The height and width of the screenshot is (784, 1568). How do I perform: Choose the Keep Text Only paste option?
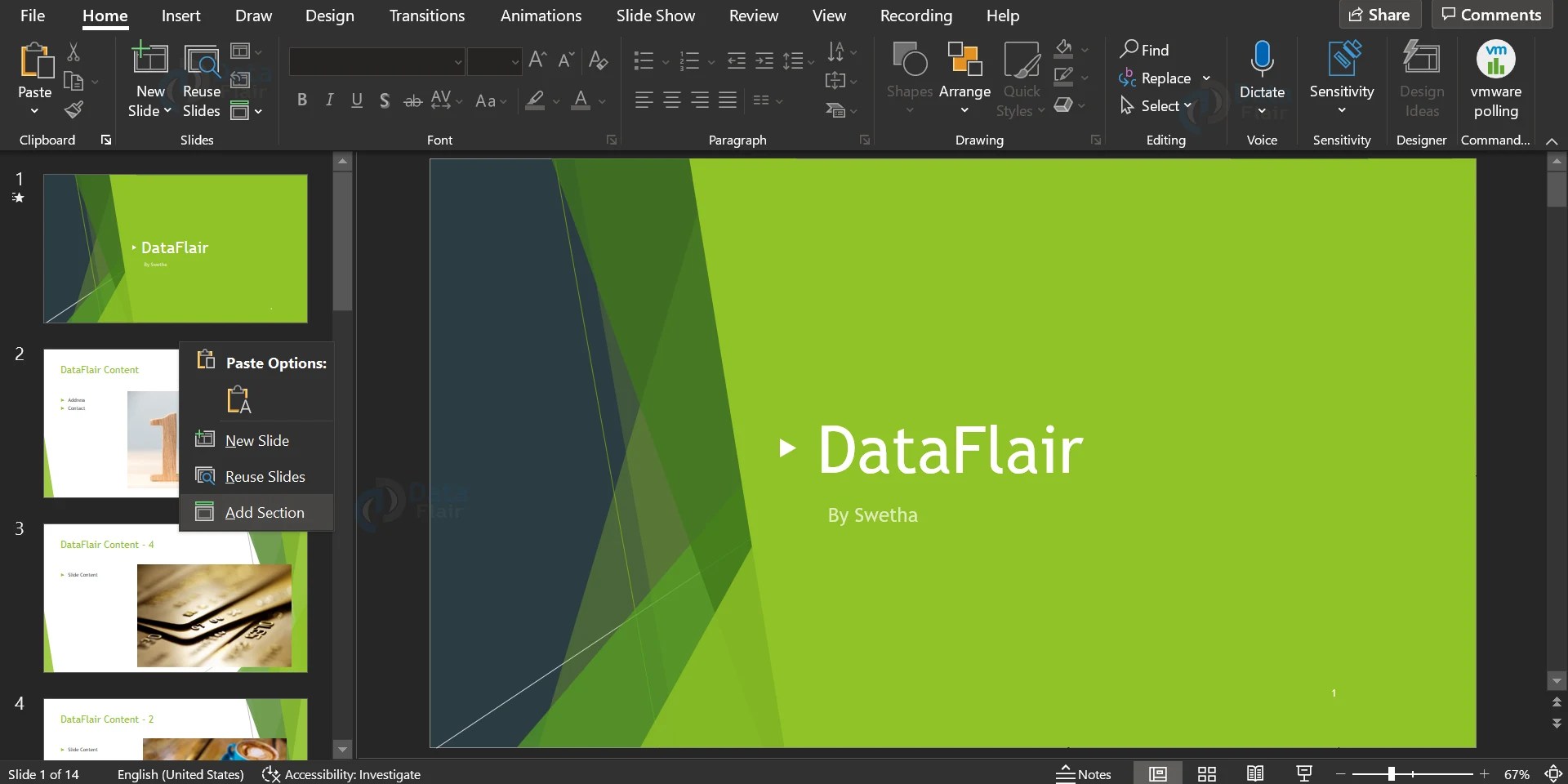coord(238,399)
